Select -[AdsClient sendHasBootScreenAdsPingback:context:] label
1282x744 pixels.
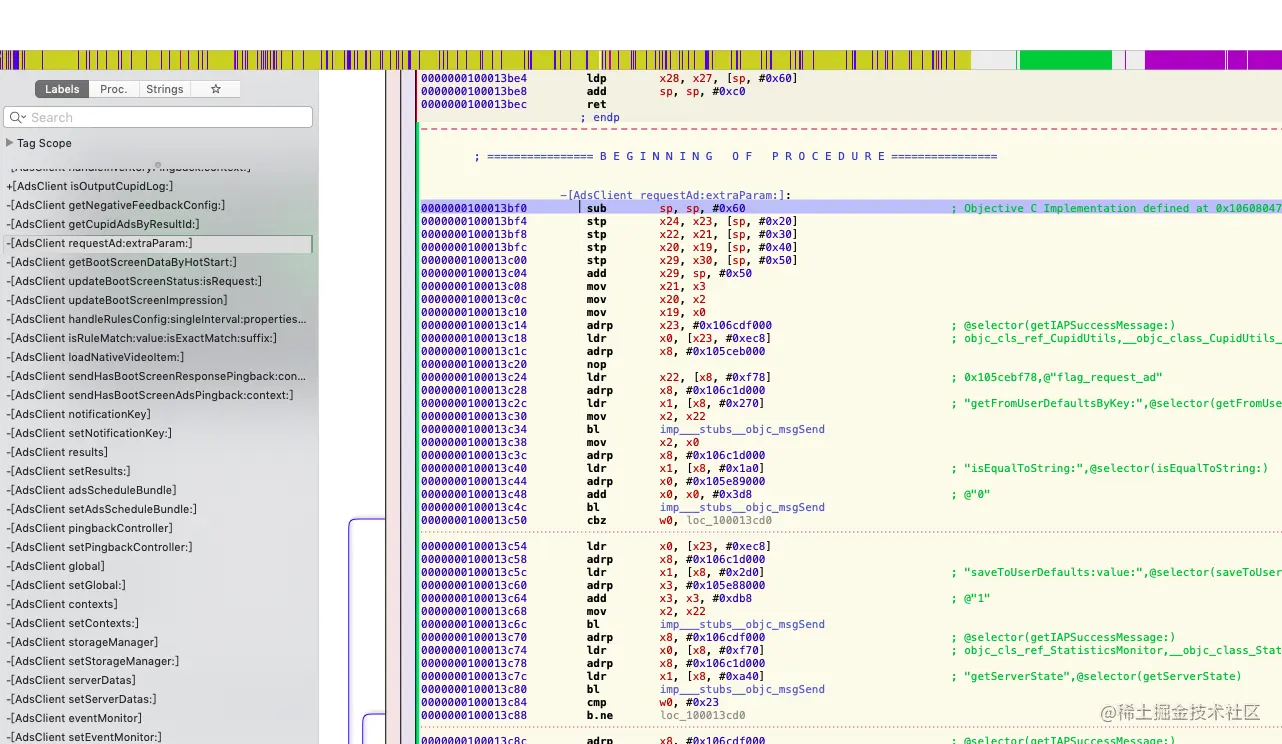[x=150, y=395]
